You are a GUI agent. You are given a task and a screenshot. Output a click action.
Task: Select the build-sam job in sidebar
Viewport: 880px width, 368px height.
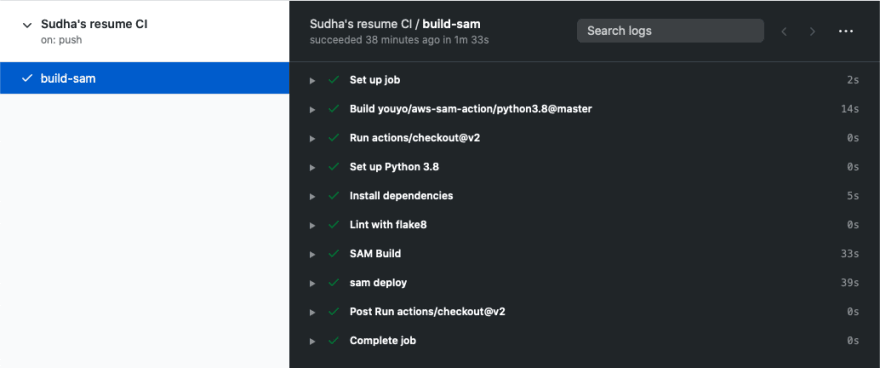144,78
